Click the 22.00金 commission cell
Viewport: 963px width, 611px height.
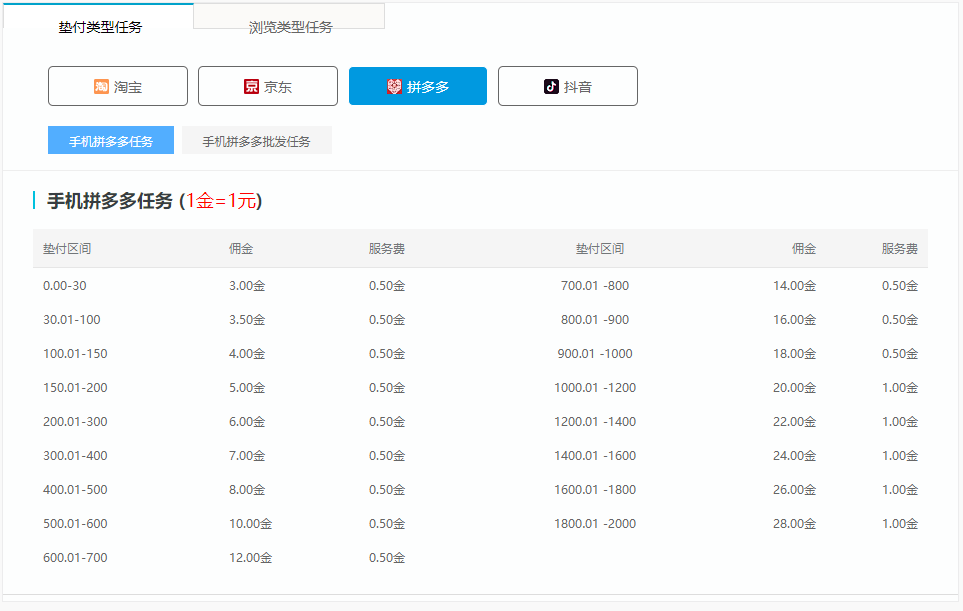(794, 422)
